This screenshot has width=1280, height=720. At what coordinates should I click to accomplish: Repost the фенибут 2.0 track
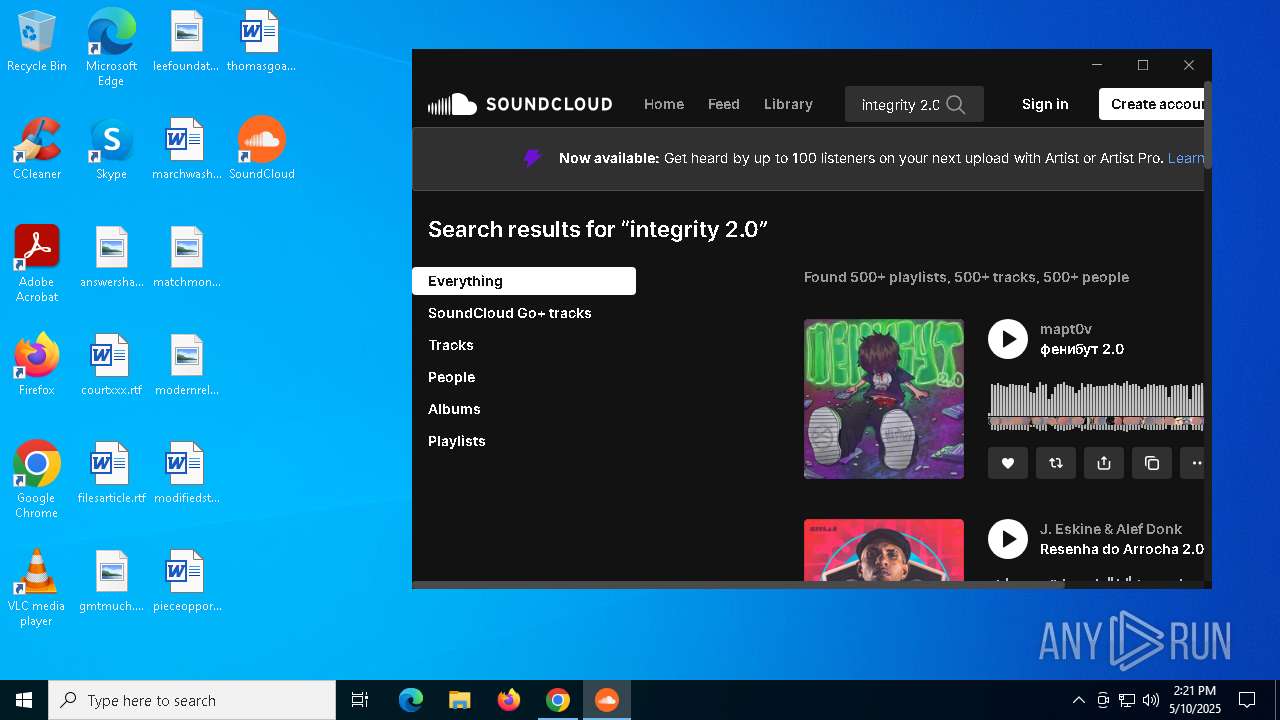pyautogui.click(x=1056, y=463)
